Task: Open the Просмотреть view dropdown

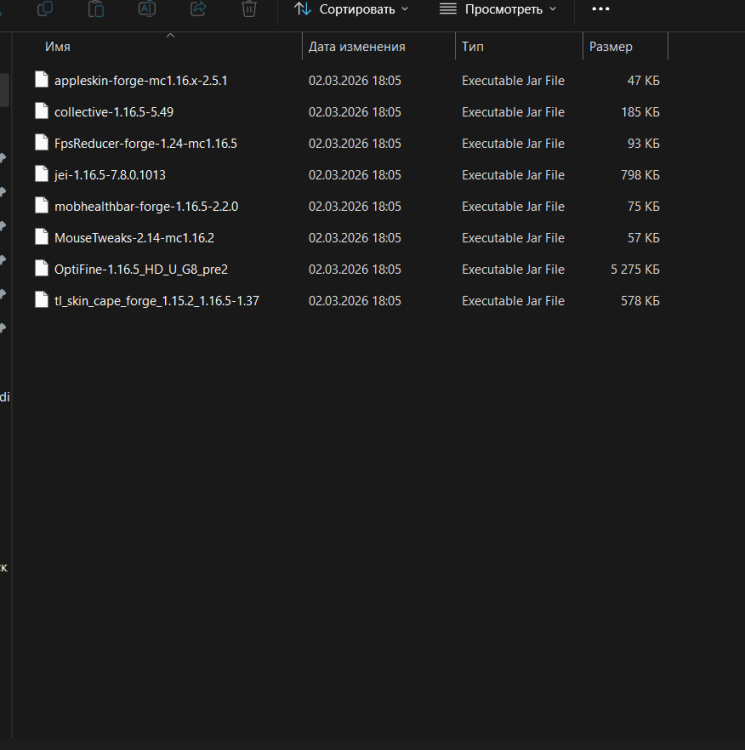Action: (x=498, y=9)
